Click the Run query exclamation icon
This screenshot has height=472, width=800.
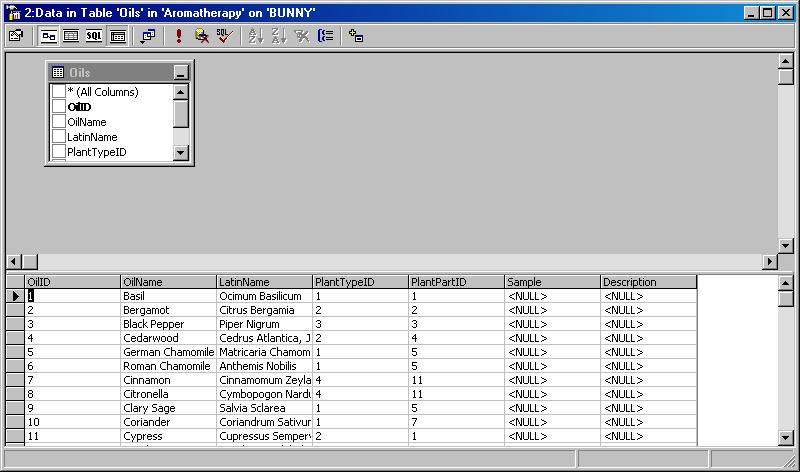point(179,35)
